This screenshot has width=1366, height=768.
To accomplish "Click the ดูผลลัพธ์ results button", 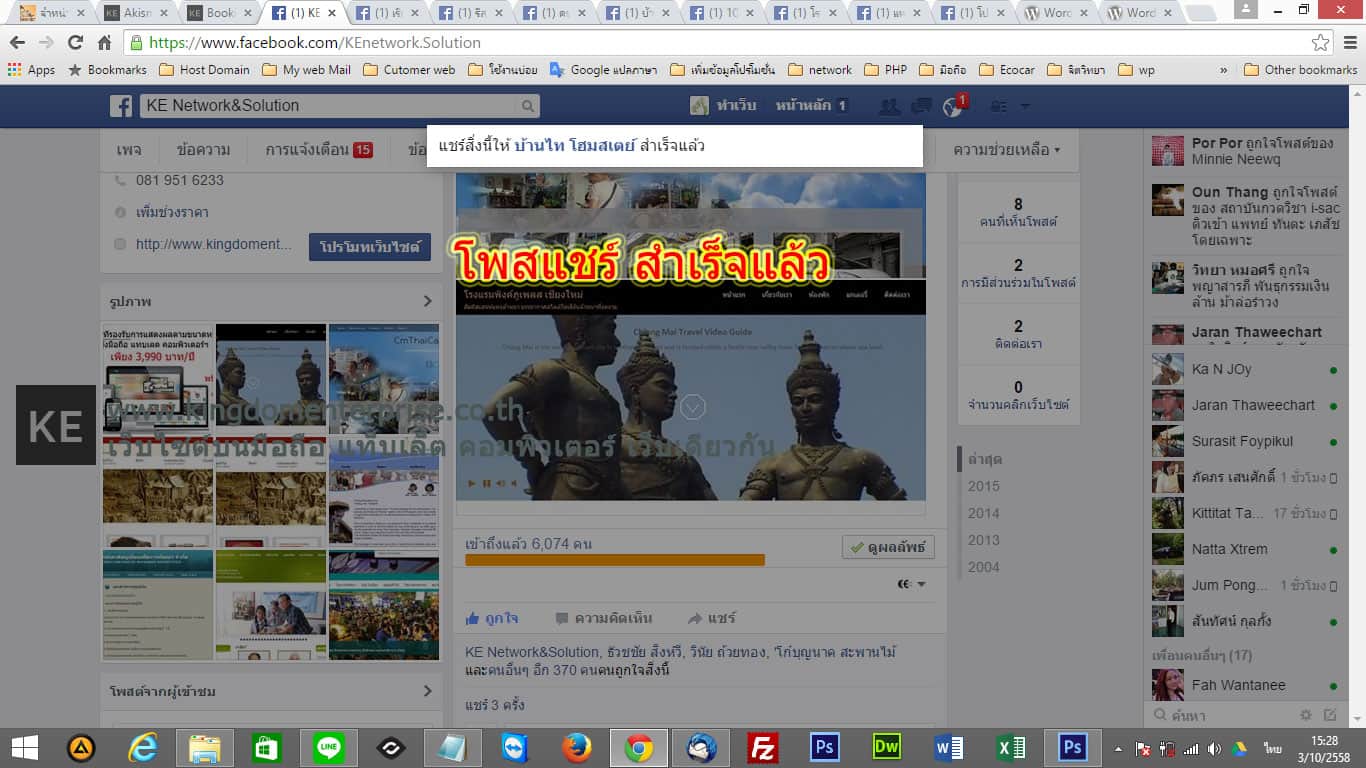I will click(x=888, y=547).
